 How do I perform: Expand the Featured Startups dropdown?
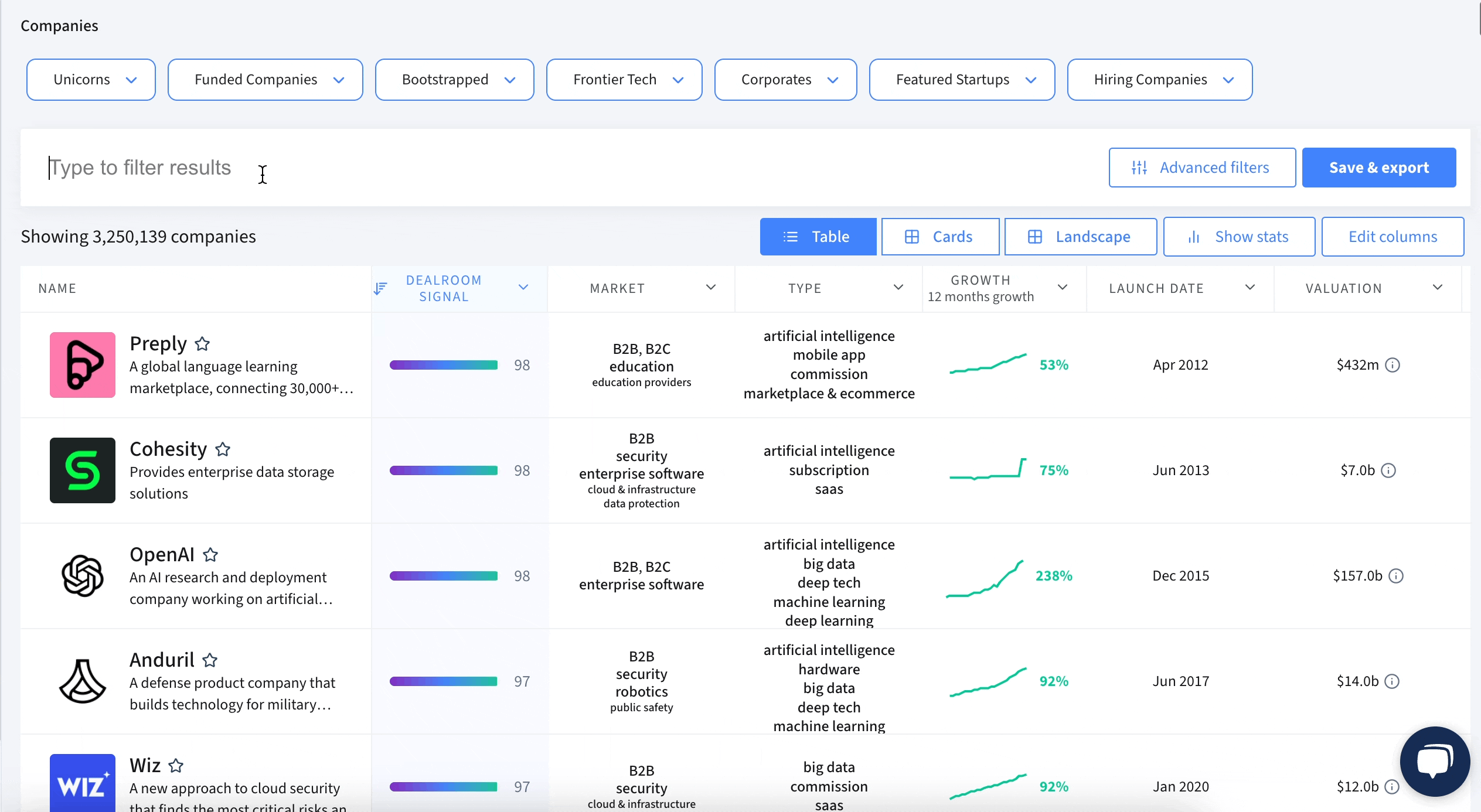(x=962, y=80)
